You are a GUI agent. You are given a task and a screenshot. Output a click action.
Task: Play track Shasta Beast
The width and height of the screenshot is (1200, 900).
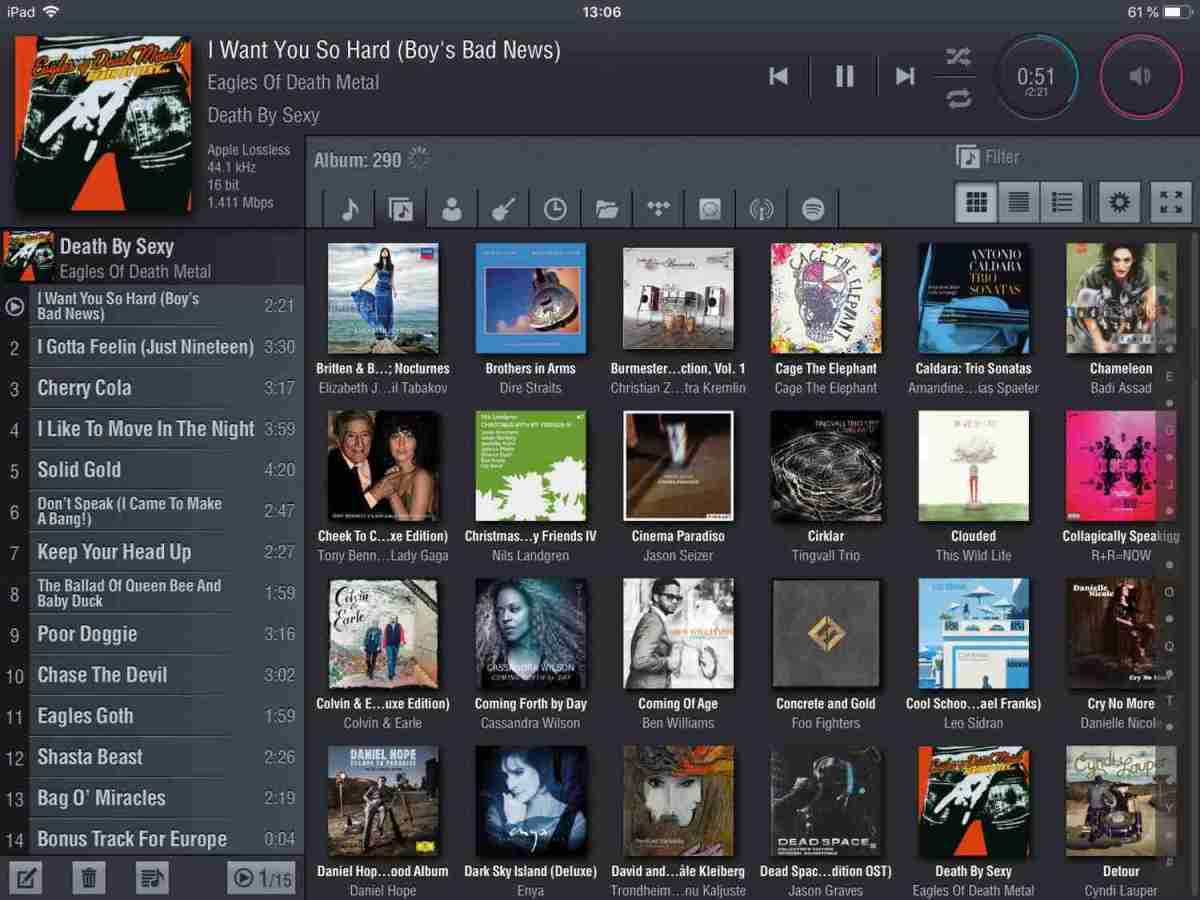coord(152,757)
